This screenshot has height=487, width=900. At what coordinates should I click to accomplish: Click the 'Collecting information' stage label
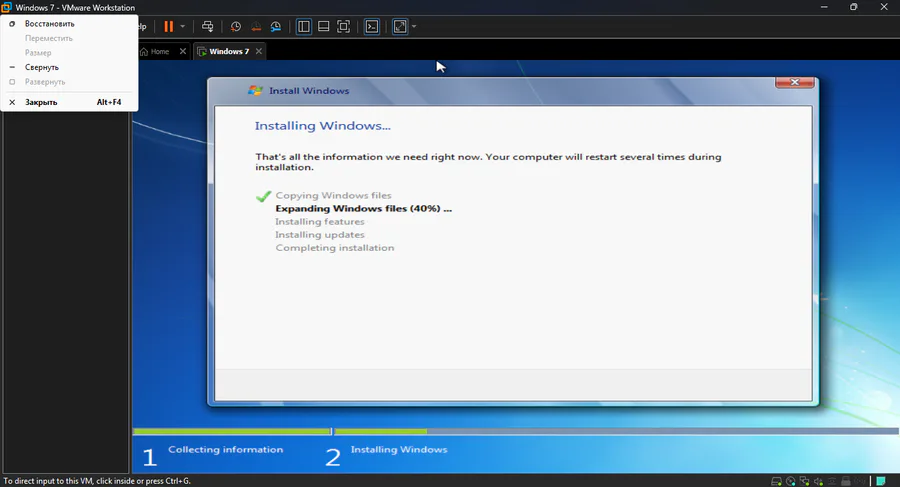pos(226,450)
